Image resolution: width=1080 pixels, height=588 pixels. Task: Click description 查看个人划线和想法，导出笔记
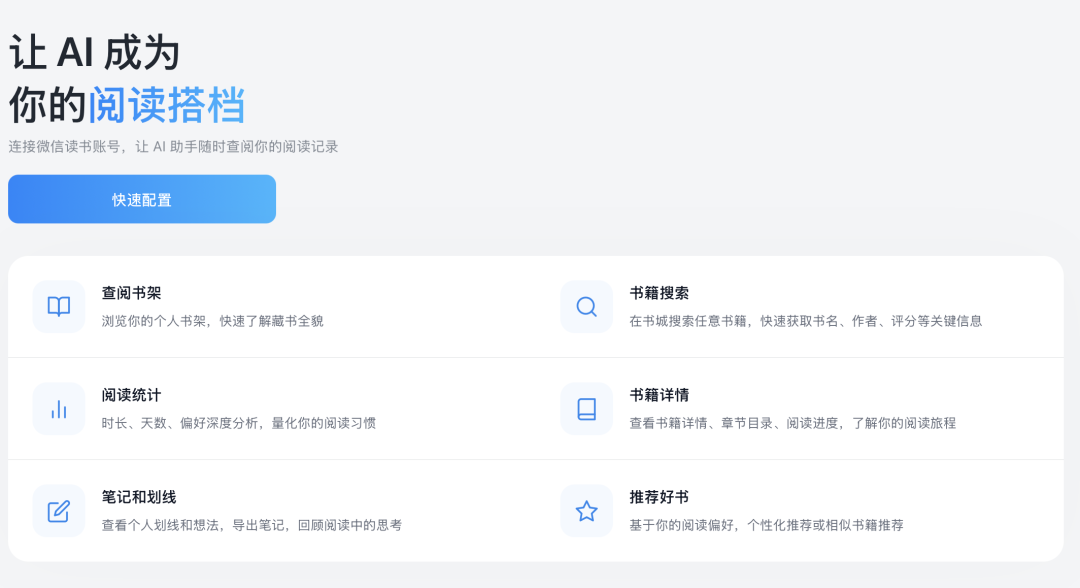[x=193, y=525]
